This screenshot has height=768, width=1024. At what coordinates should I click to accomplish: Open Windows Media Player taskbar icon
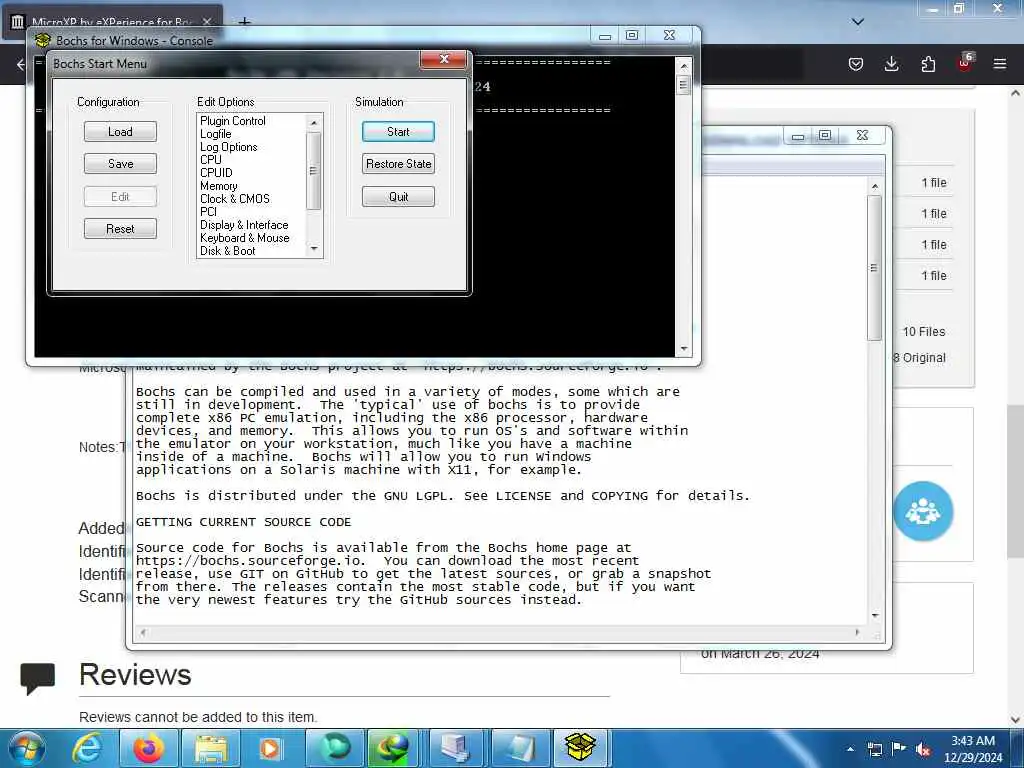(x=271, y=748)
